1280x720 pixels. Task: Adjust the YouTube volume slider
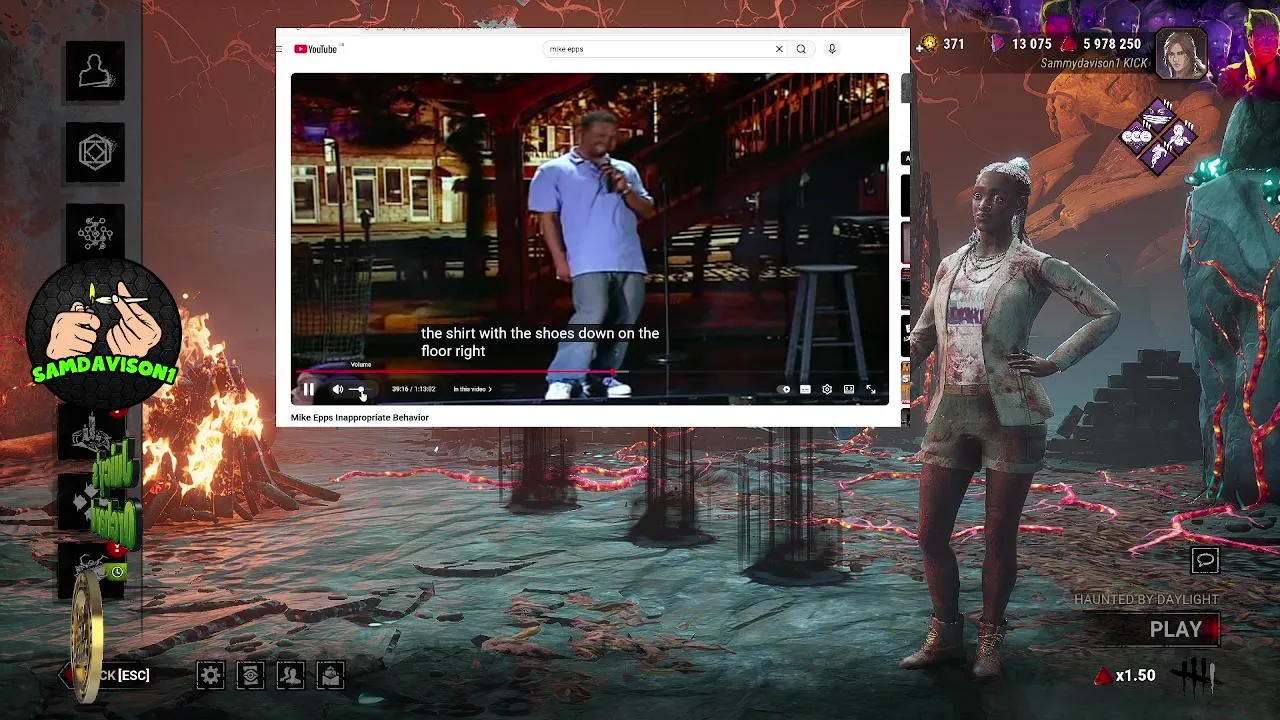[358, 390]
